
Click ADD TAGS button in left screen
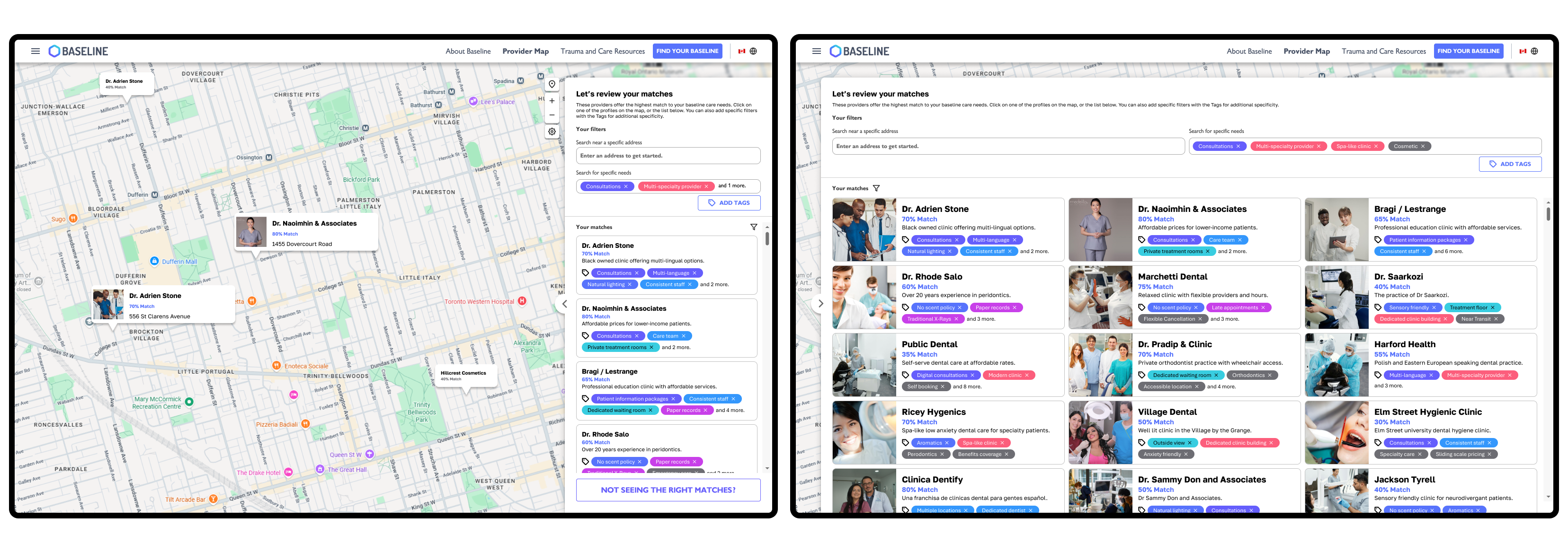729,203
